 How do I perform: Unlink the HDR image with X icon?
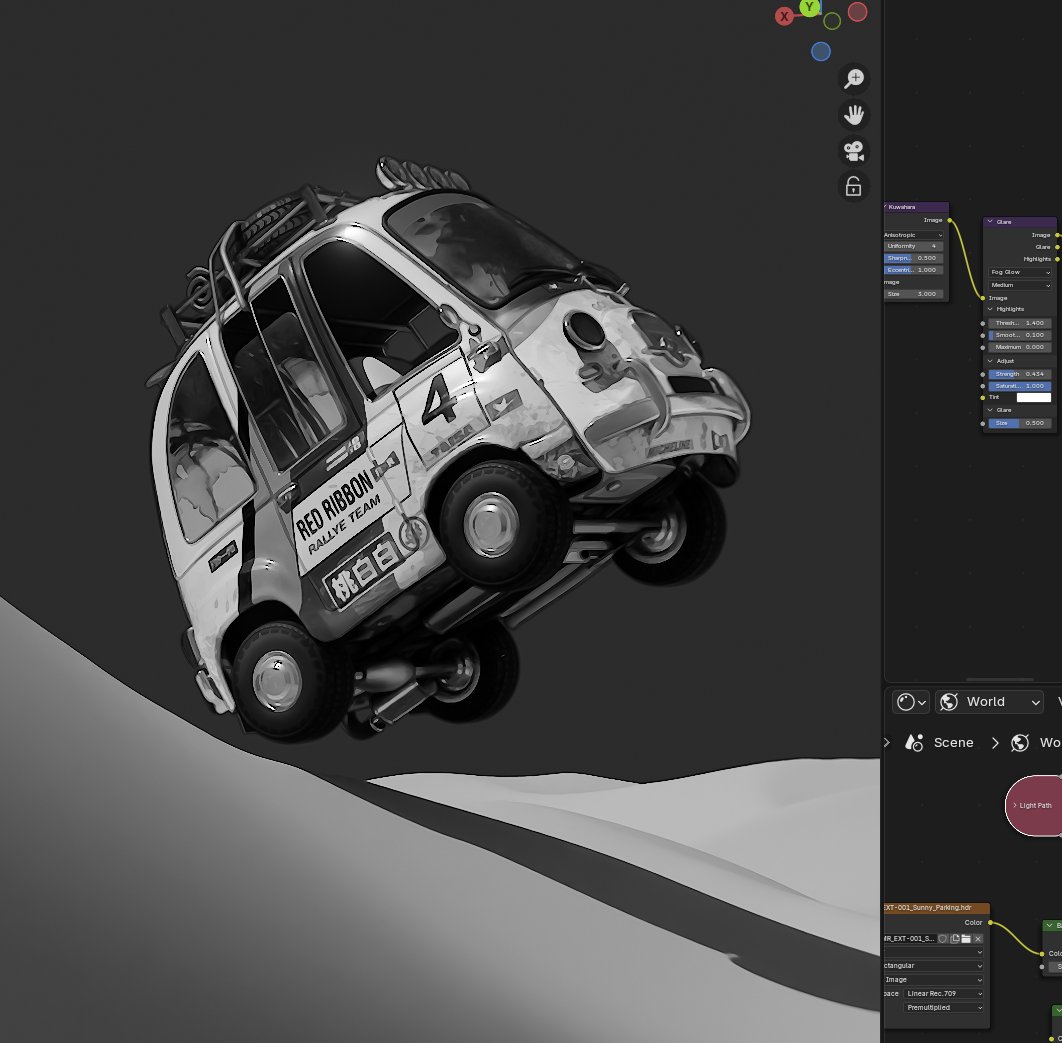pos(978,939)
